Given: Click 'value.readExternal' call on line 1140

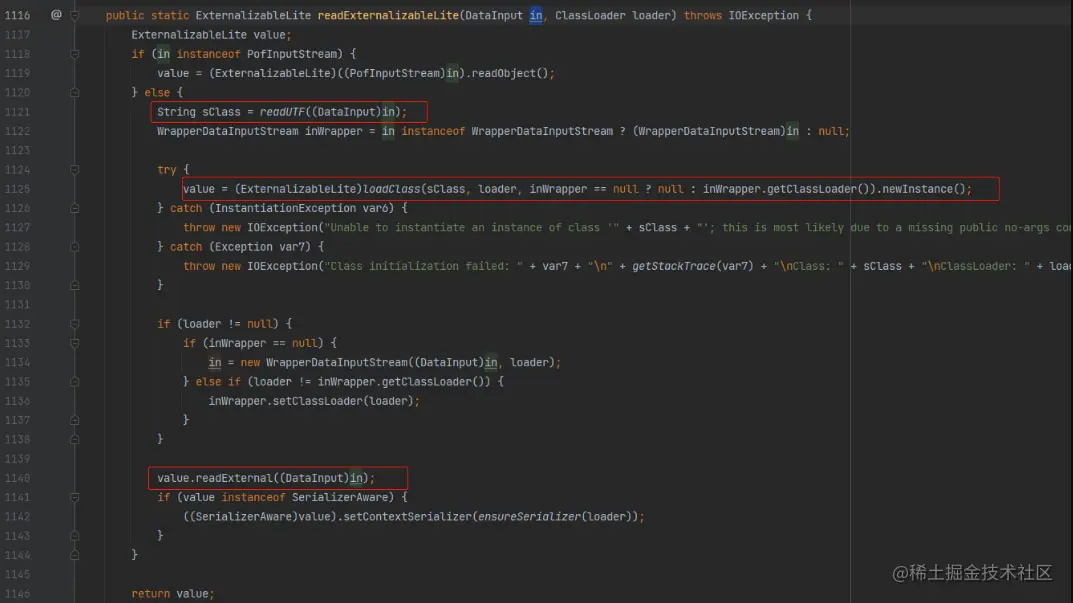Looking at the screenshot, I should [x=215, y=478].
